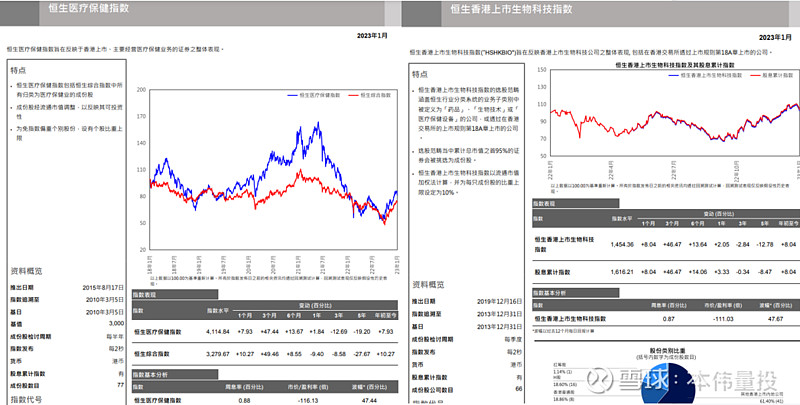Viewport: 800px width, 405px height.
Task: Select the +13.64 six-month change value
Action: pos(697,245)
